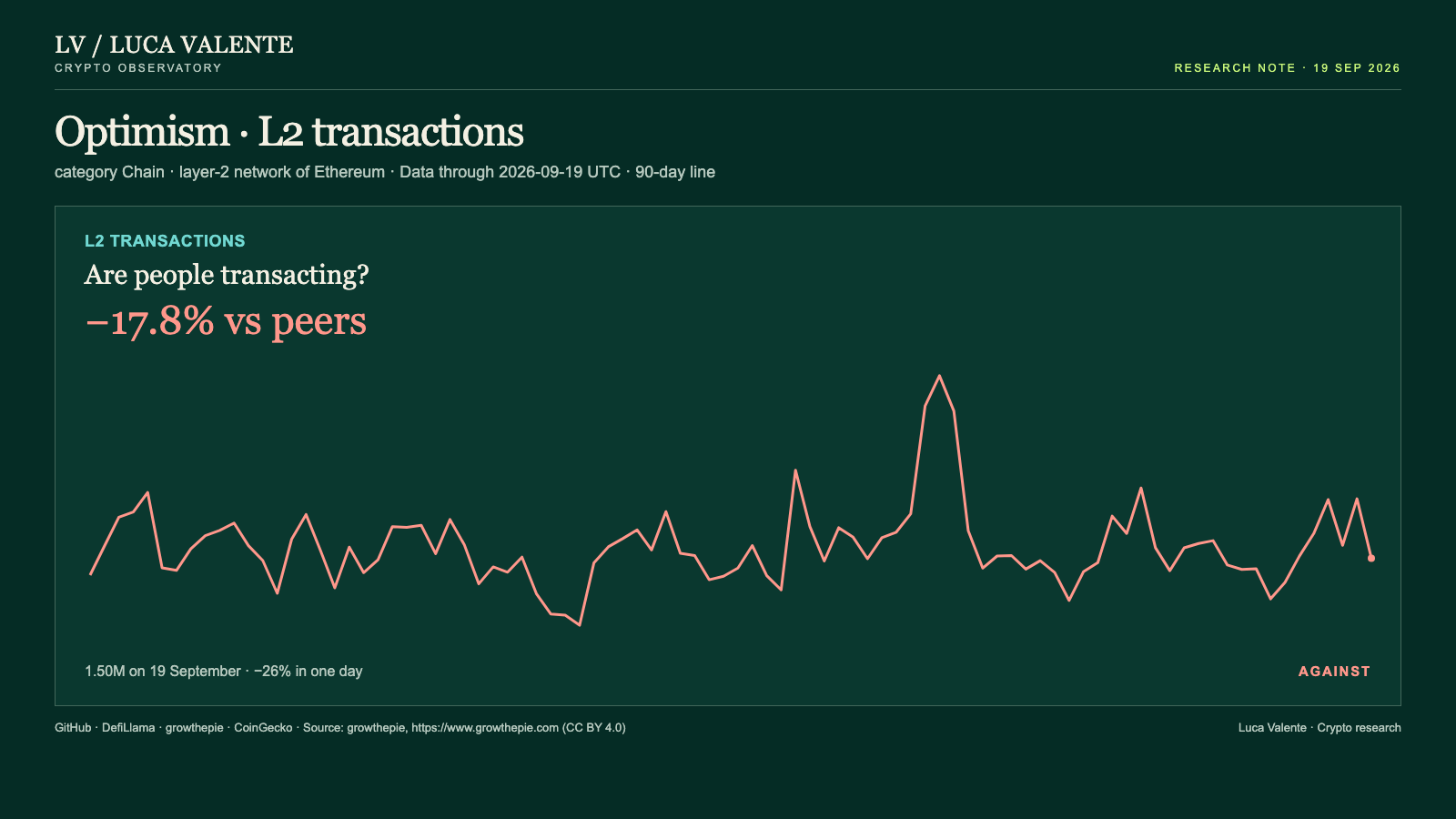The image size is (1456, 819).
Task: Open the CoinGecko footer link
Action: (263, 728)
